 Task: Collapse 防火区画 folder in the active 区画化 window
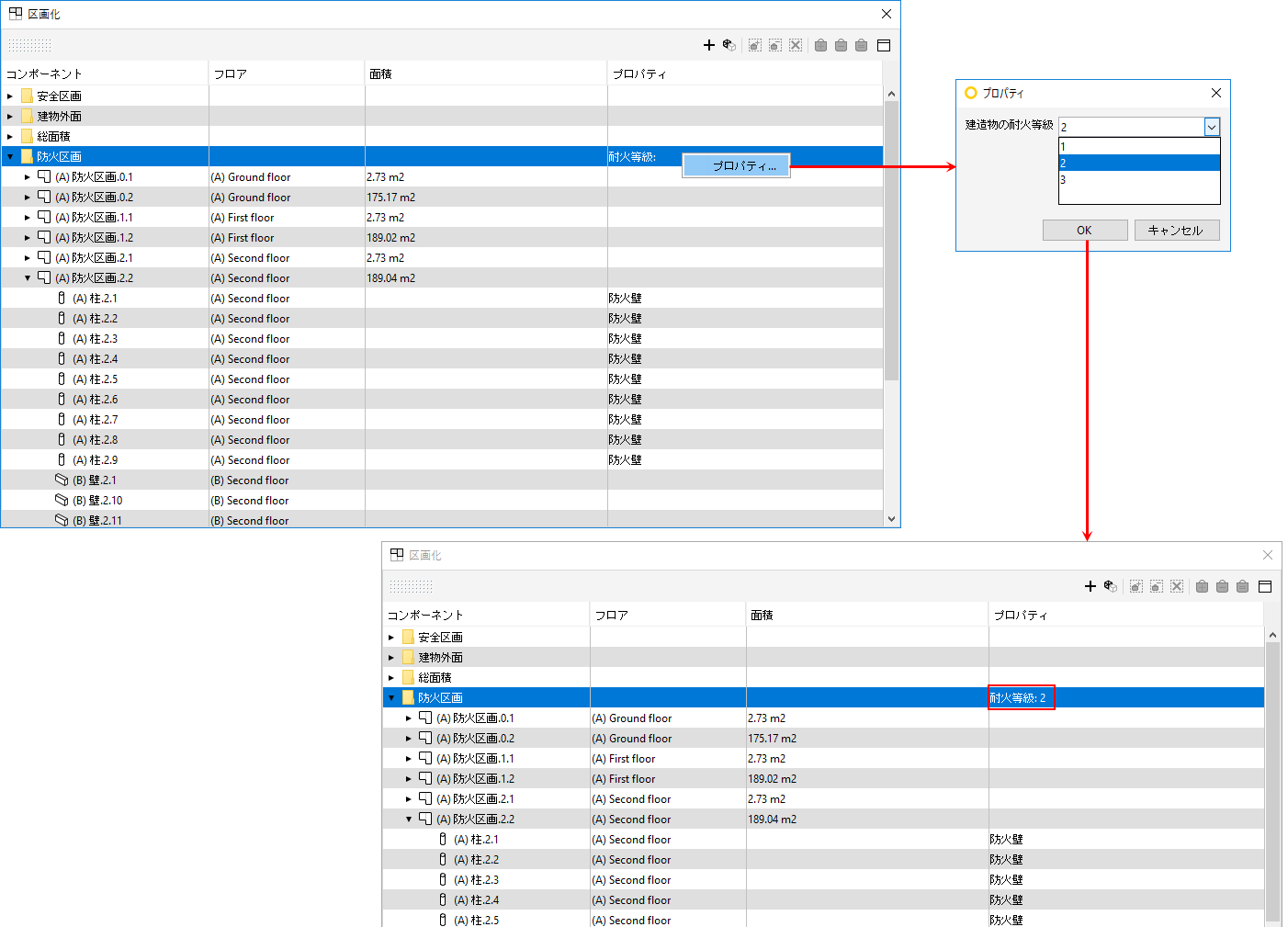pos(10,156)
